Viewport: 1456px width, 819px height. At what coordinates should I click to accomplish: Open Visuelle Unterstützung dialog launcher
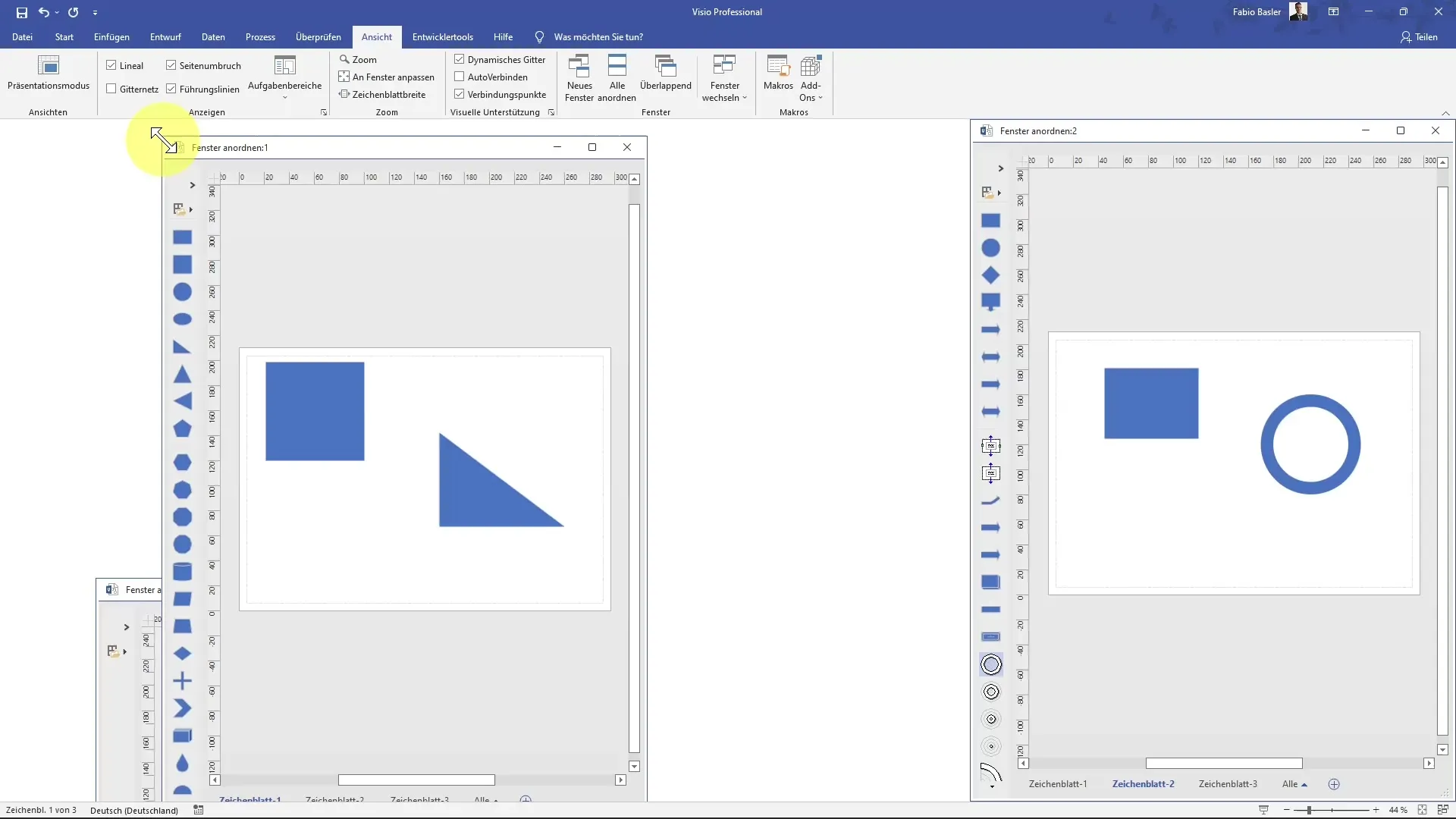click(551, 112)
